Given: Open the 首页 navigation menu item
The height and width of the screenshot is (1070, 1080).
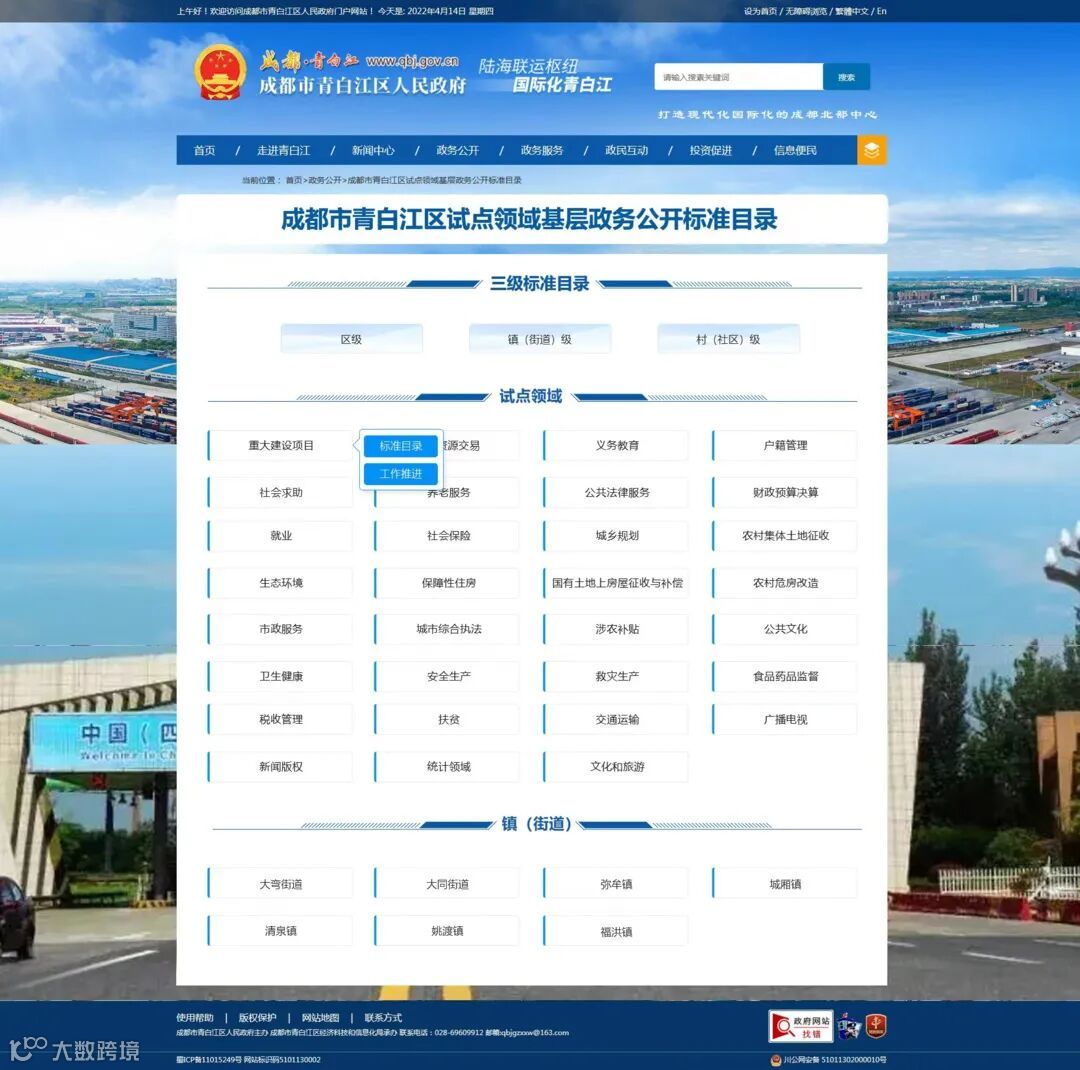Looking at the screenshot, I should (x=205, y=150).
